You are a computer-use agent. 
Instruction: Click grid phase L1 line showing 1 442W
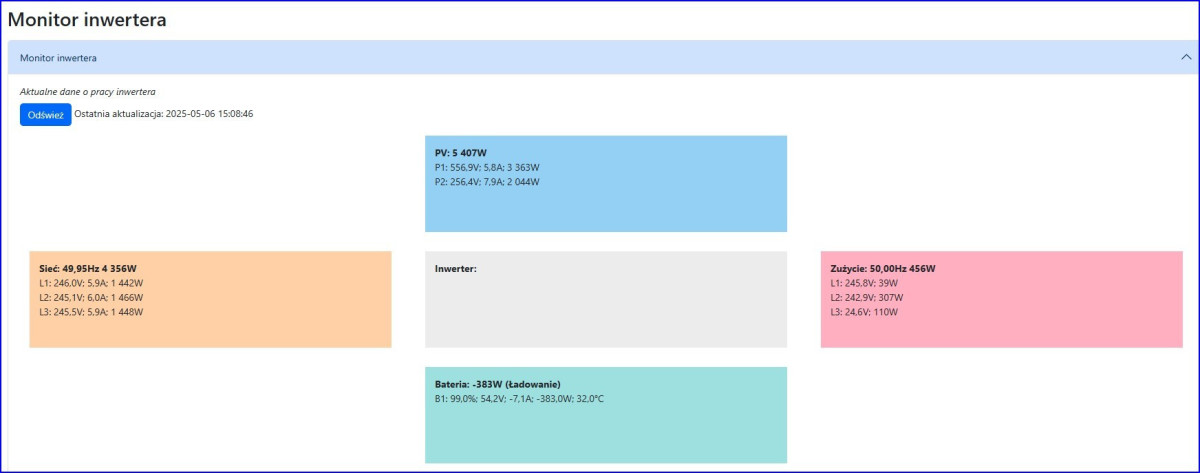pos(89,283)
